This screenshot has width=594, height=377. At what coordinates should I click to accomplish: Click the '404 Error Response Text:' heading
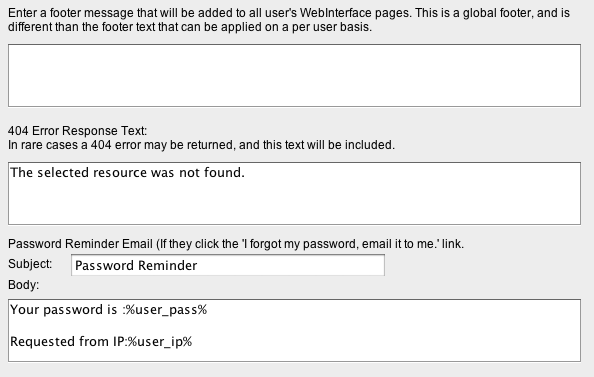point(77,131)
